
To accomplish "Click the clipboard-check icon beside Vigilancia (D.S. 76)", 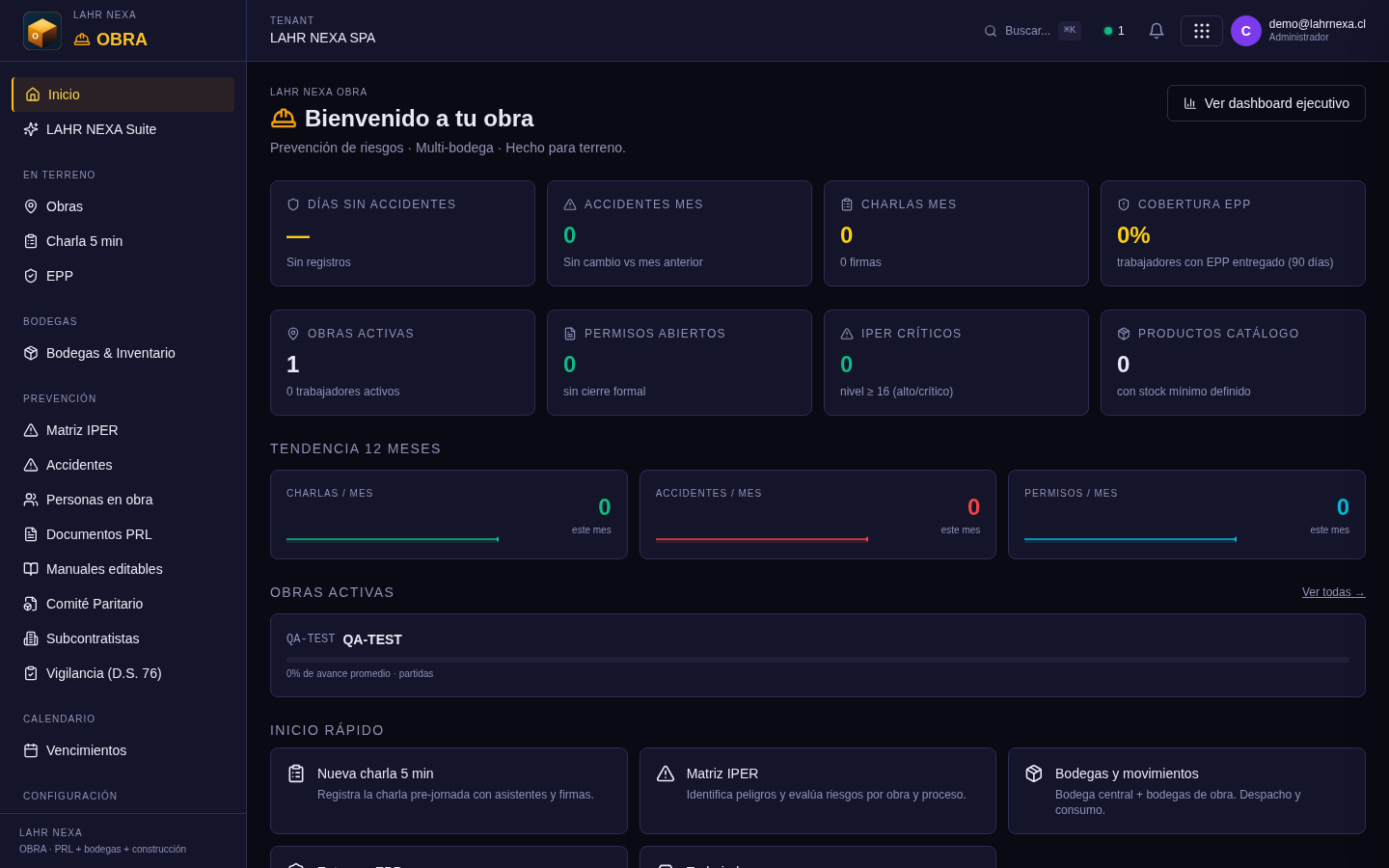I will (x=31, y=673).
